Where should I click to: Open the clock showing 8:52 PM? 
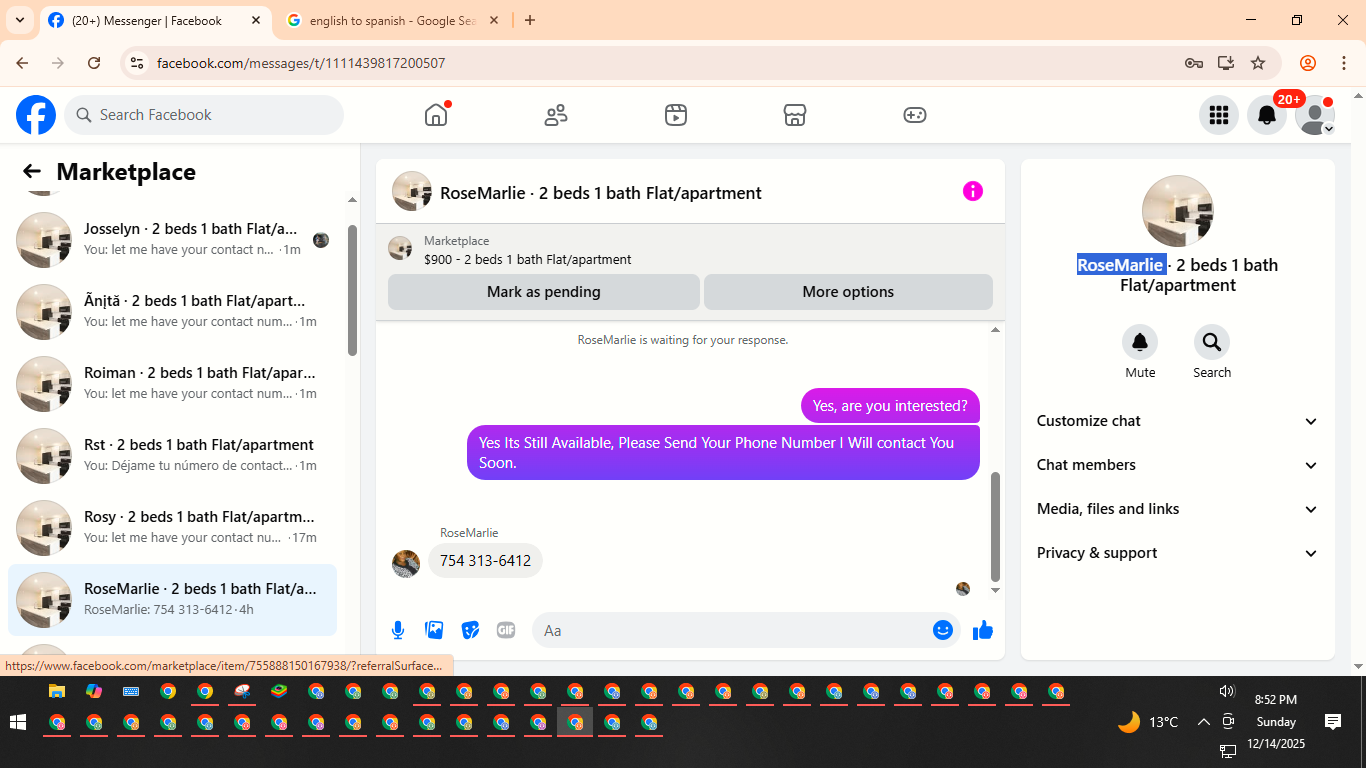[x=1276, y=700]
